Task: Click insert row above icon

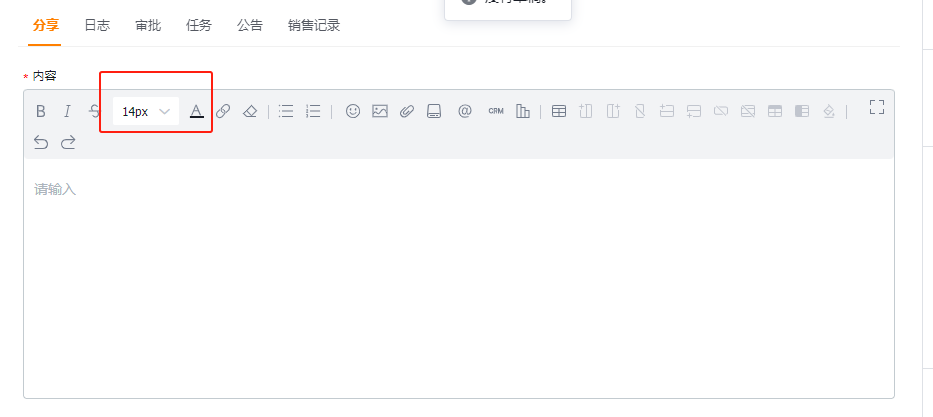Action: [666, 111]
